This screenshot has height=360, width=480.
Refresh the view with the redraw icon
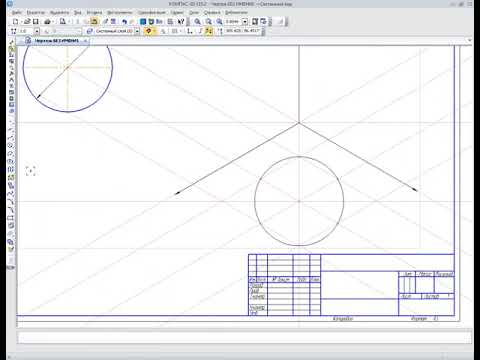click(x=263, y=22)
